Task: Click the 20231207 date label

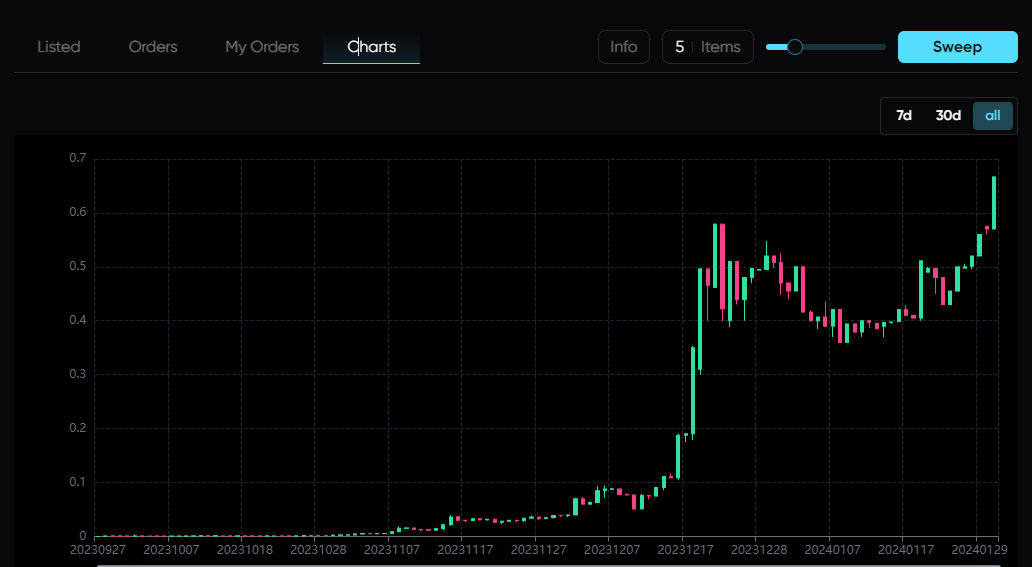Action: pyautogui.click(x=611, y=549)
